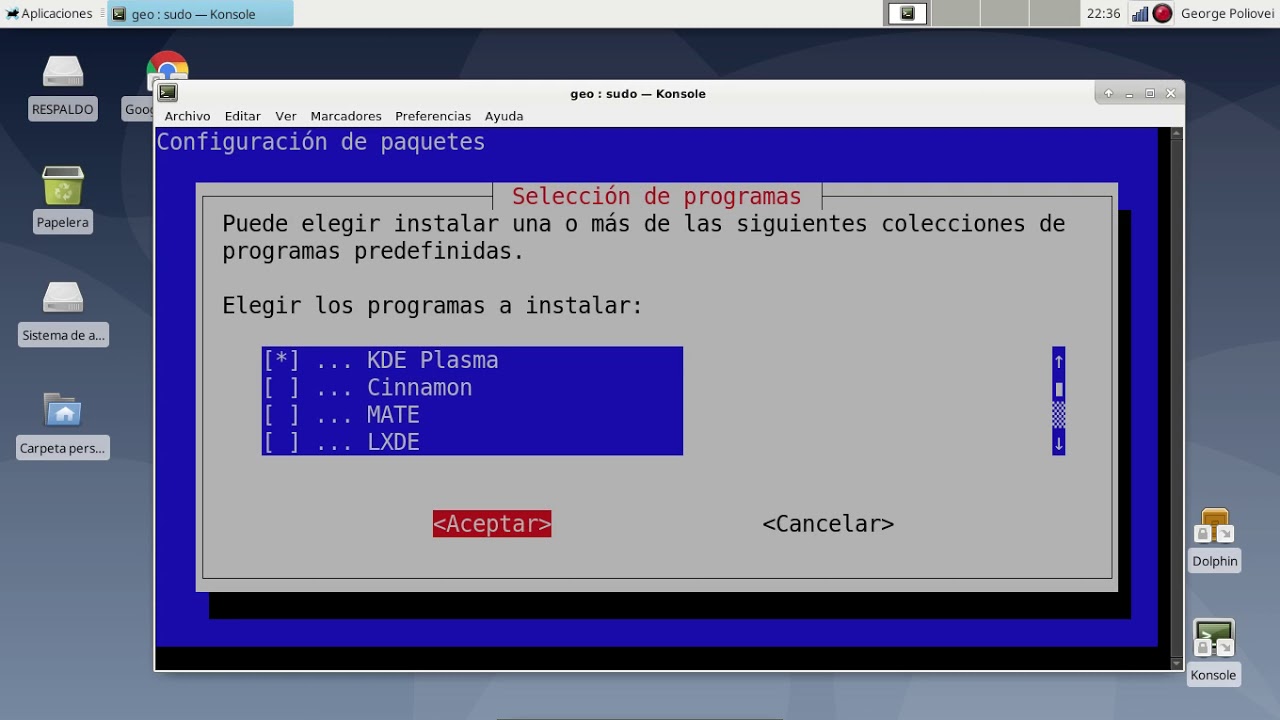The height and width of the screenshot is (720, 1280).
Task: Open the network signal bars tray icon
Action: pyautogui.click(x=1139, y=14)
